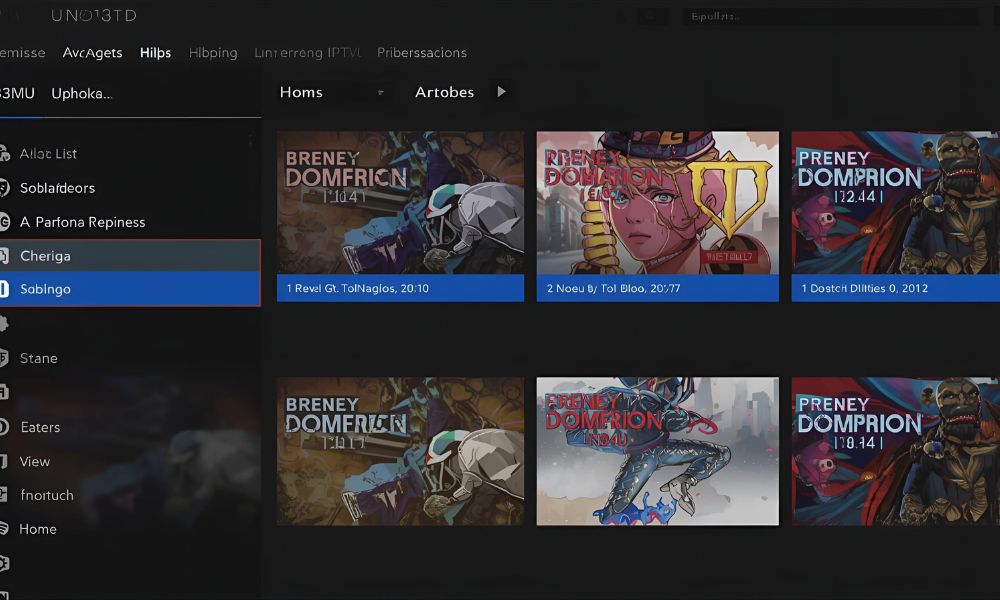Expand the arrow next to Artobes
The image size is (1000, 600).
coord(501,92)
